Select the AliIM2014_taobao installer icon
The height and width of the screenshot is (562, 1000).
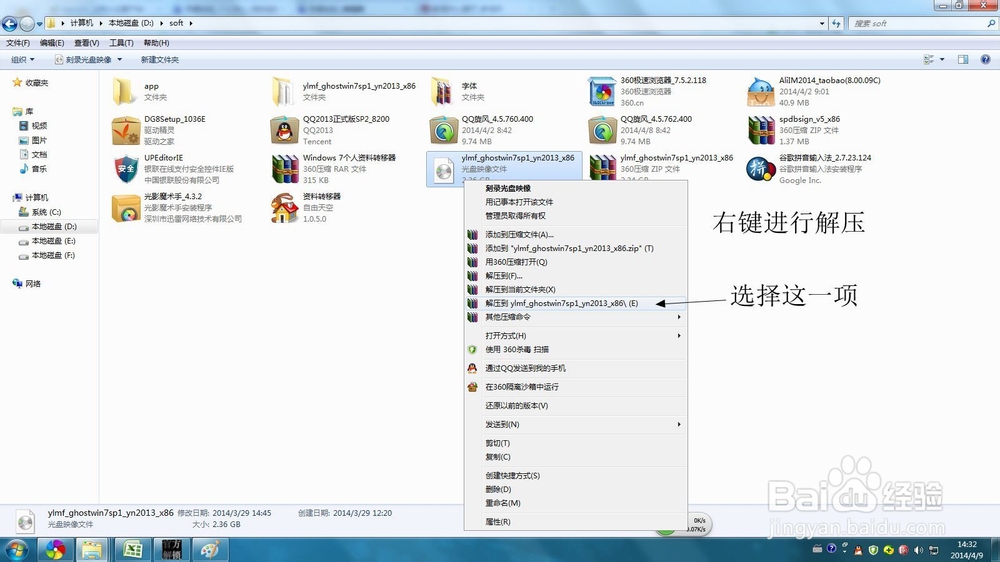(760, 91)
